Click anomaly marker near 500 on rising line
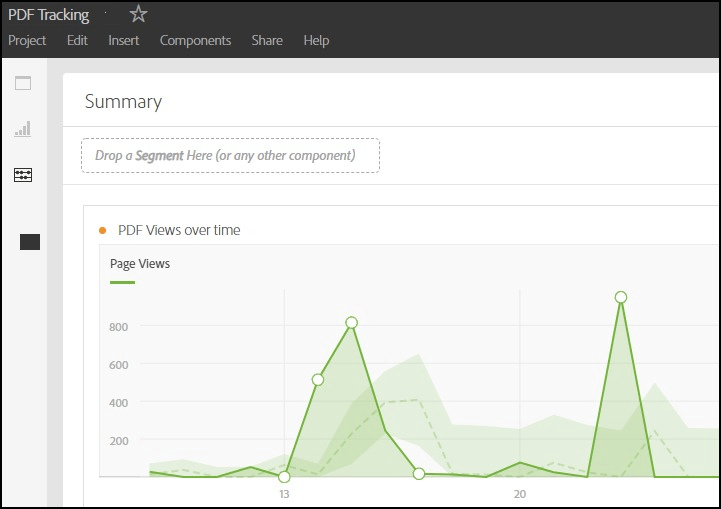Image resolution: width=721 pixels, height=509 pixels. pos(318,380)
